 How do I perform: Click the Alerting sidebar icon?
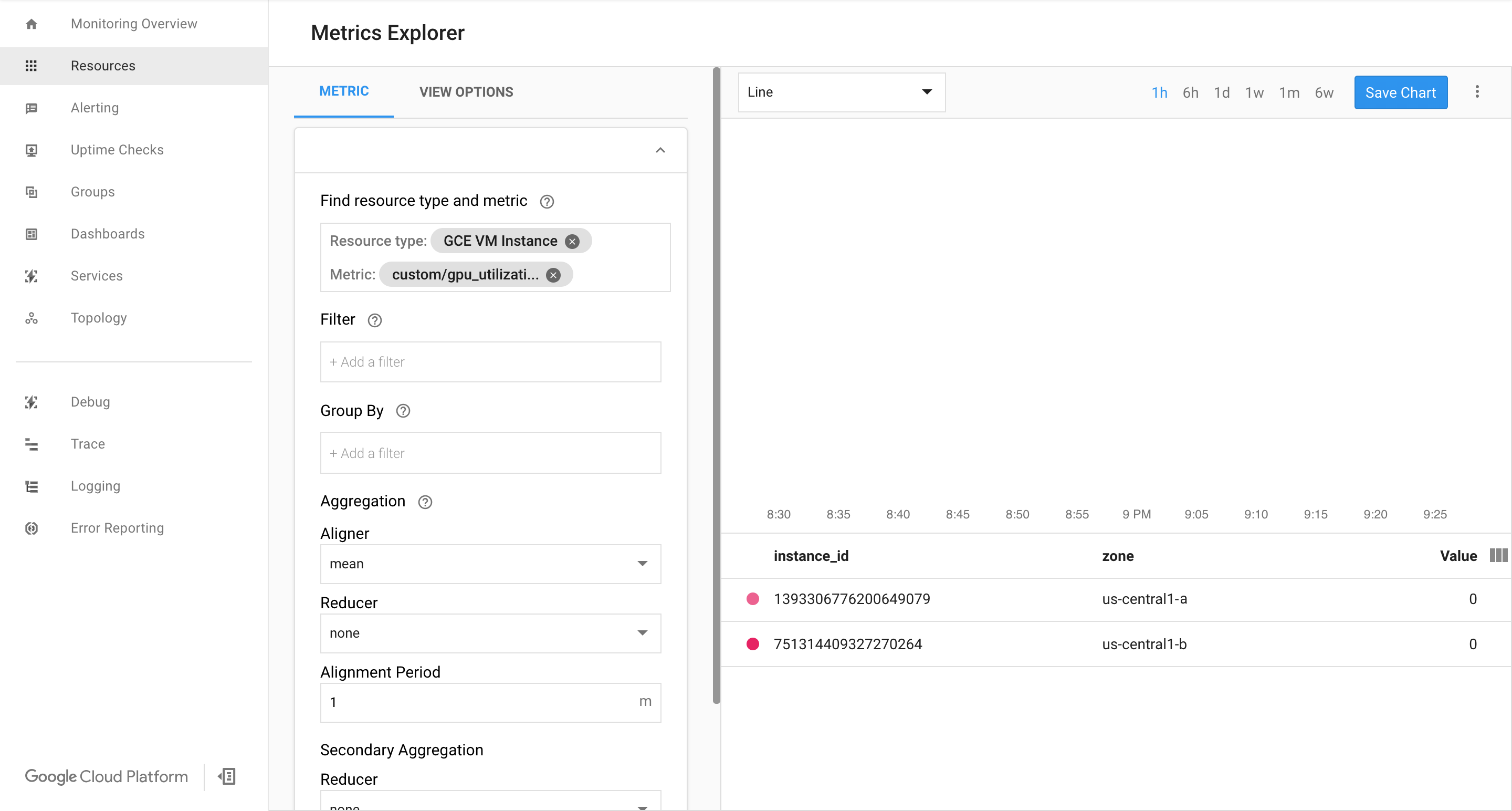31,107
